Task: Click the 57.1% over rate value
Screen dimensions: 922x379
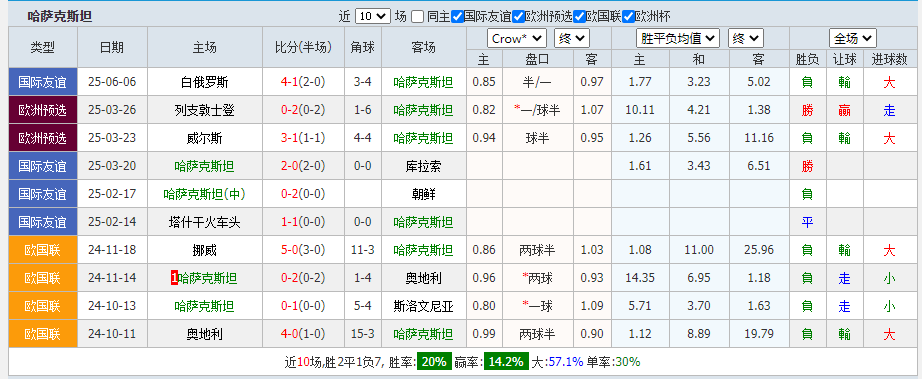Action: 566,362
